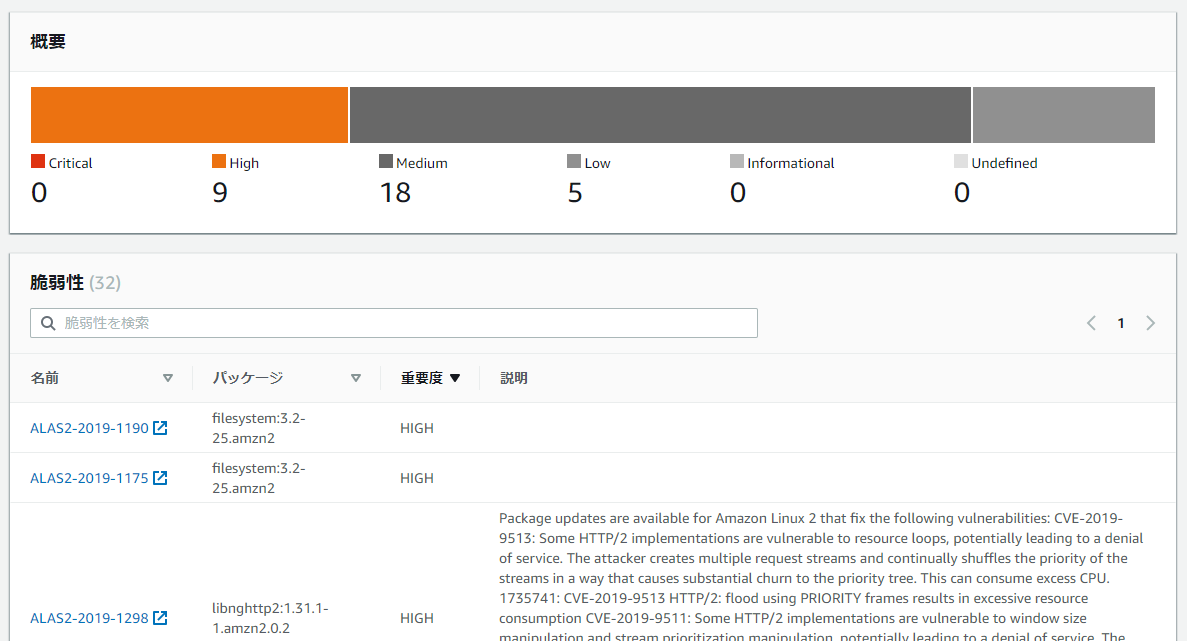Open external link icon for ALAS2-2019-1175
1187x641 pixels.
pos(160,478)
